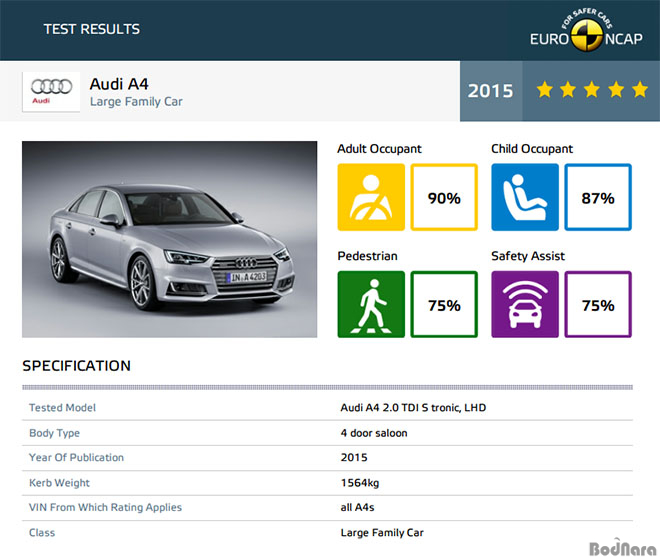Click the Audi A4 model name
The height and width of the screenshot is (559, 660).
click(x=119, y=84)
